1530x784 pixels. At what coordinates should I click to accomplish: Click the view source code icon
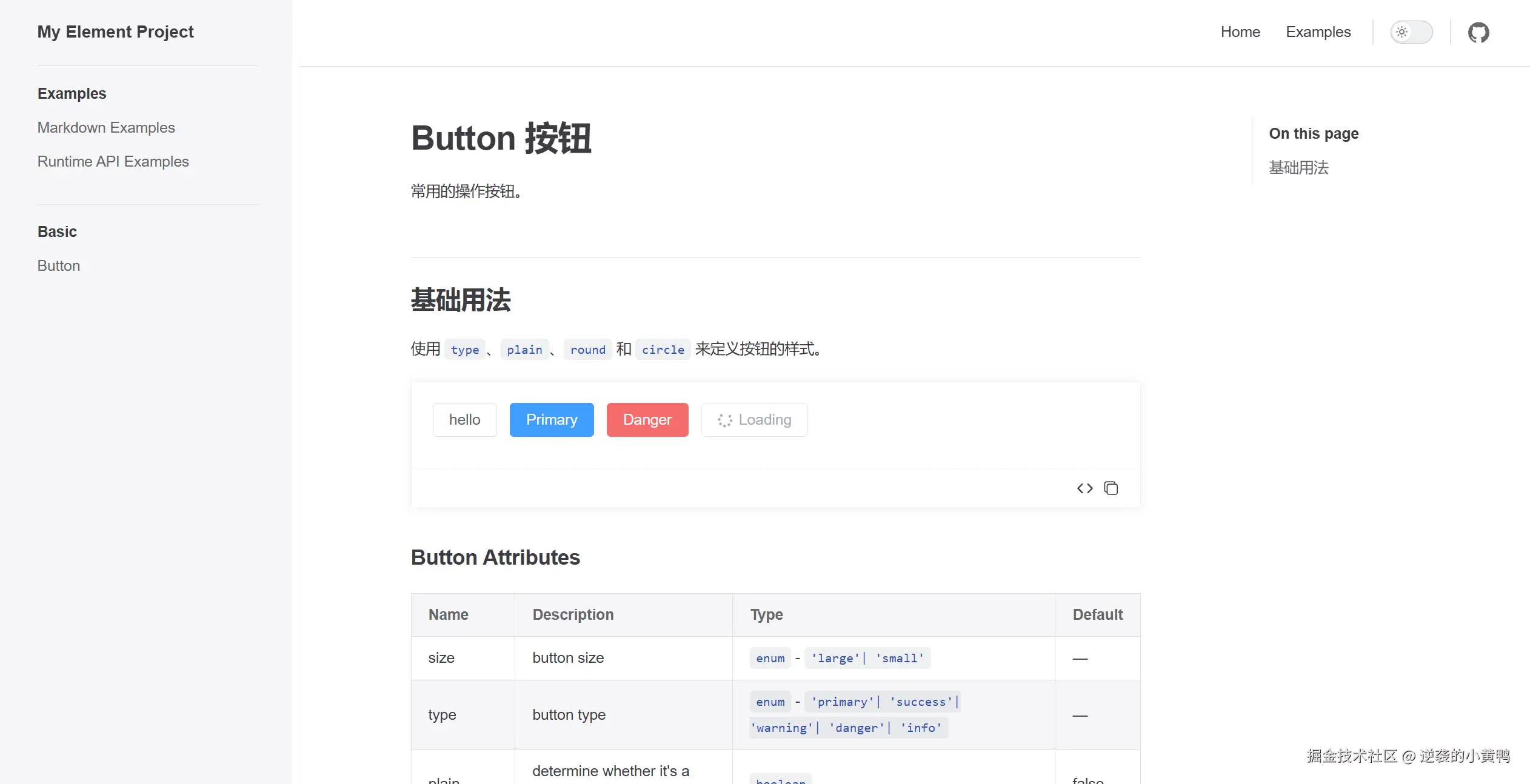pyautogui.click(x=1084, y=488)
